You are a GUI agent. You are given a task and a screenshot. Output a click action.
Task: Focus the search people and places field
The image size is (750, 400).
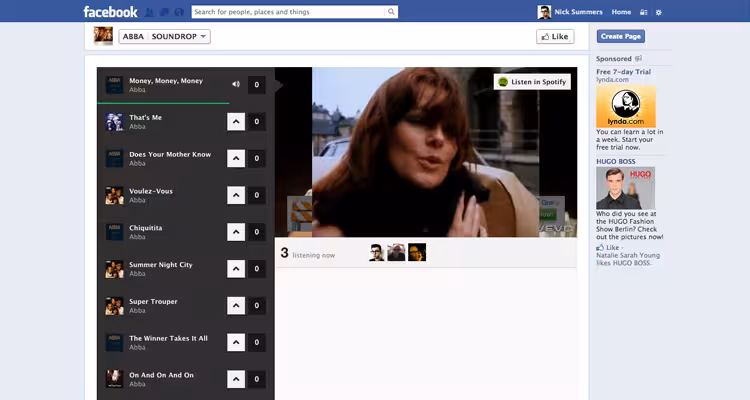click(x=288, y=11)
